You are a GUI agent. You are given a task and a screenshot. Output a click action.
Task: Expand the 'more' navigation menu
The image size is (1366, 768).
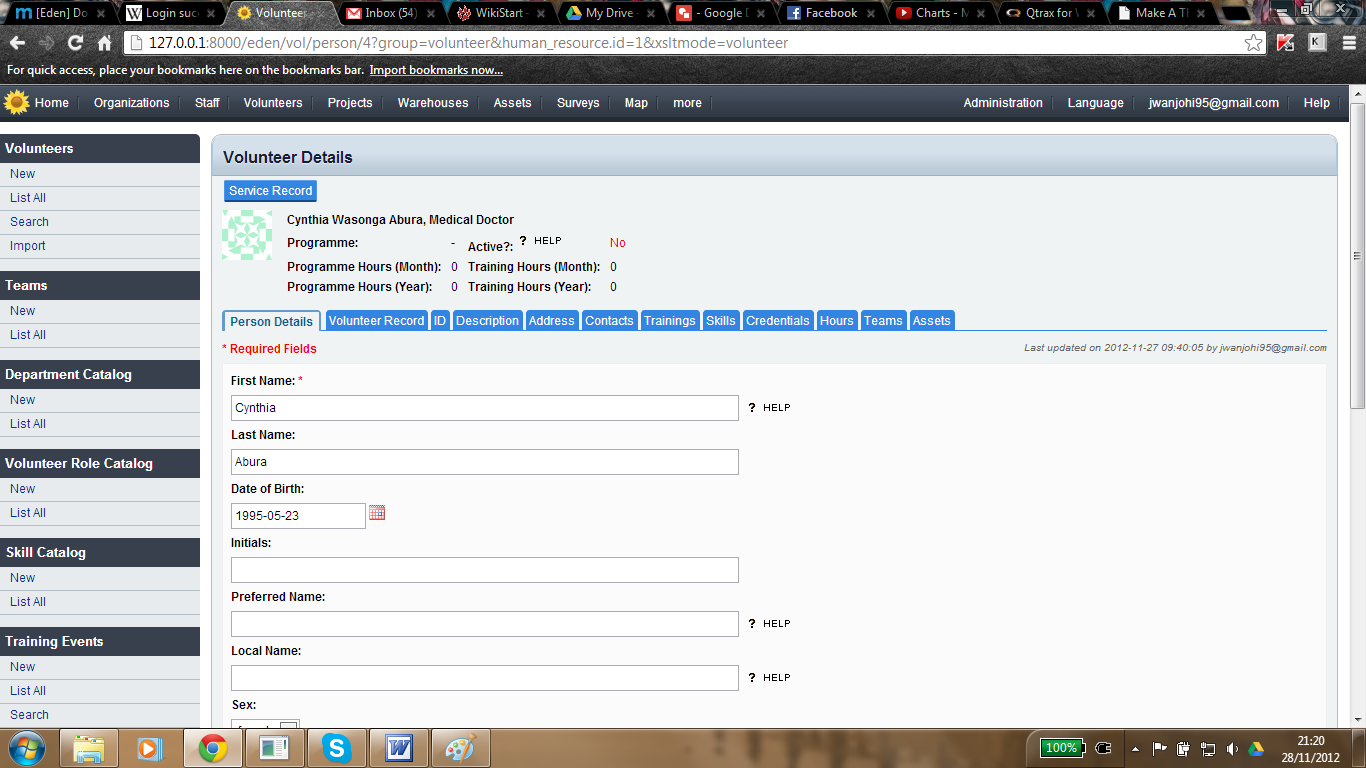point(687,103)
